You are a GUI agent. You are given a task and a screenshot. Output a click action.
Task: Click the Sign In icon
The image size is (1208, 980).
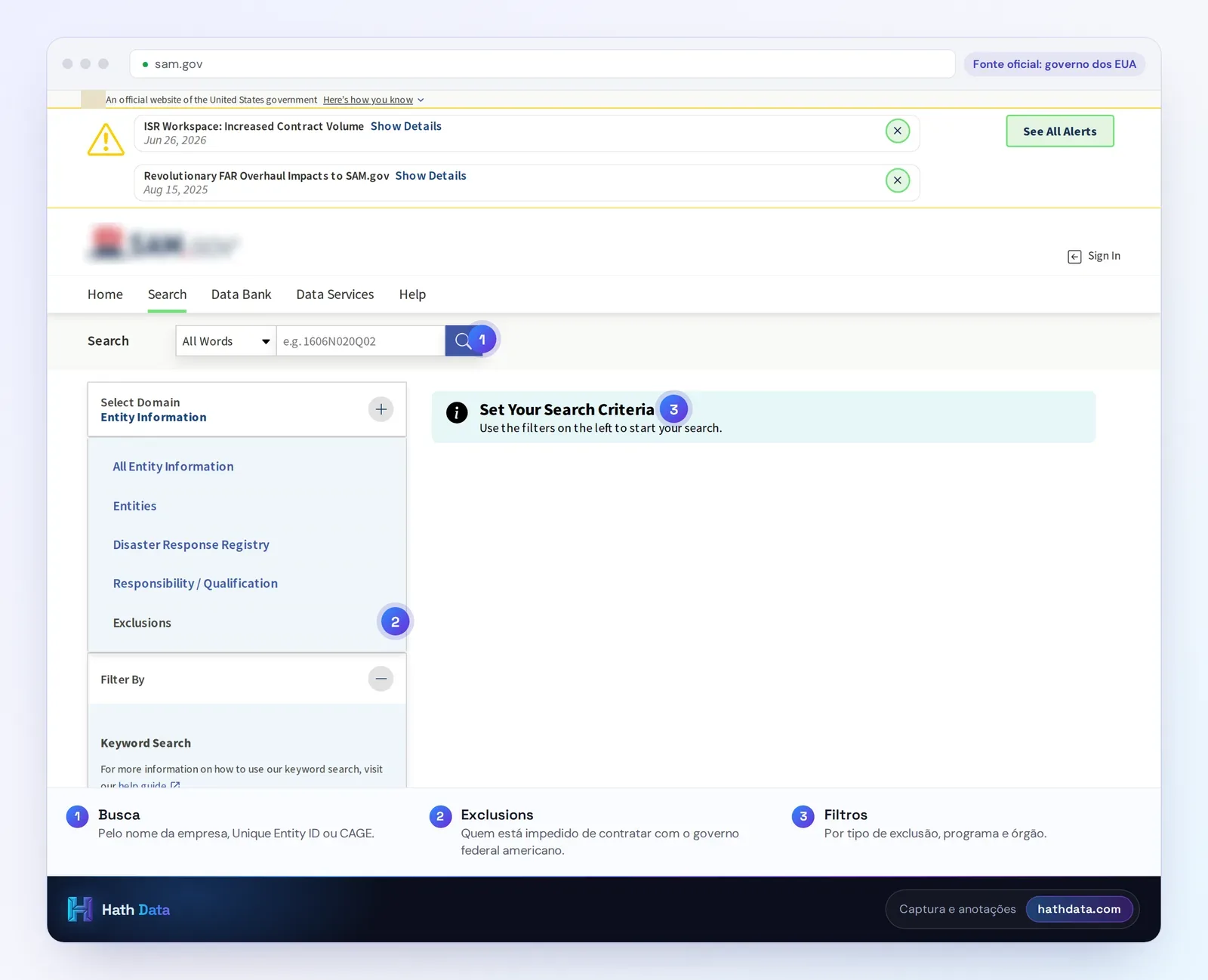[1074, 257]
